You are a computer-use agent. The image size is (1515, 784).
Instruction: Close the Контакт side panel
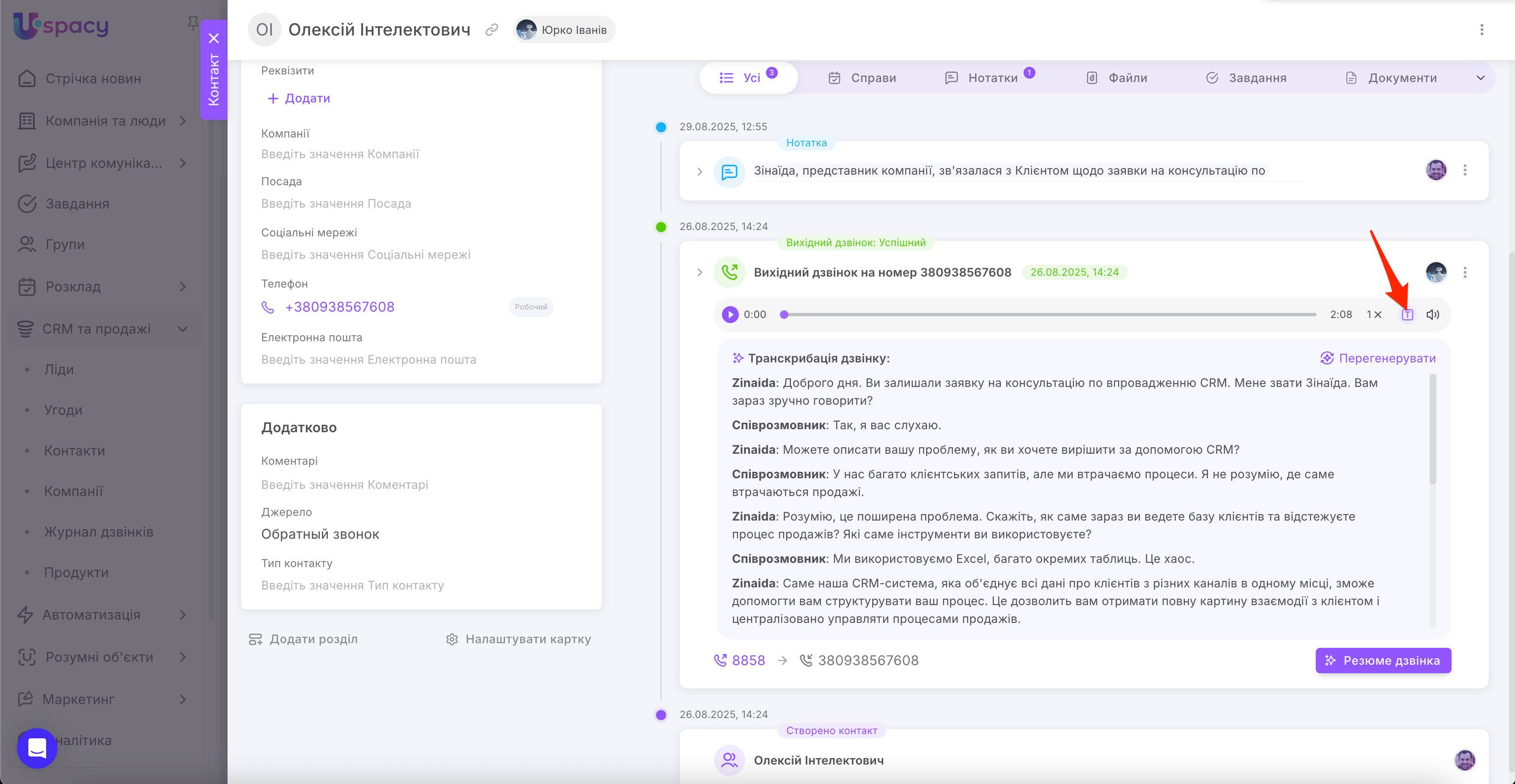point(214,38)
